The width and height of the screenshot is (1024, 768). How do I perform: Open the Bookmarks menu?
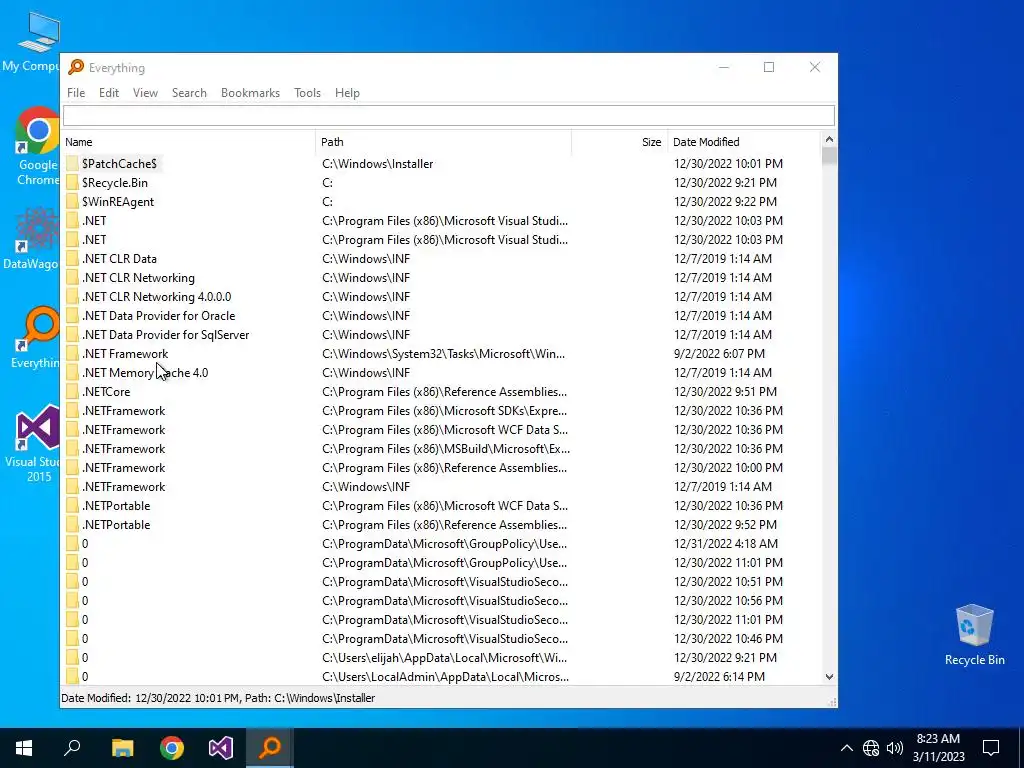pyautogui.click(x=250, y=93)
